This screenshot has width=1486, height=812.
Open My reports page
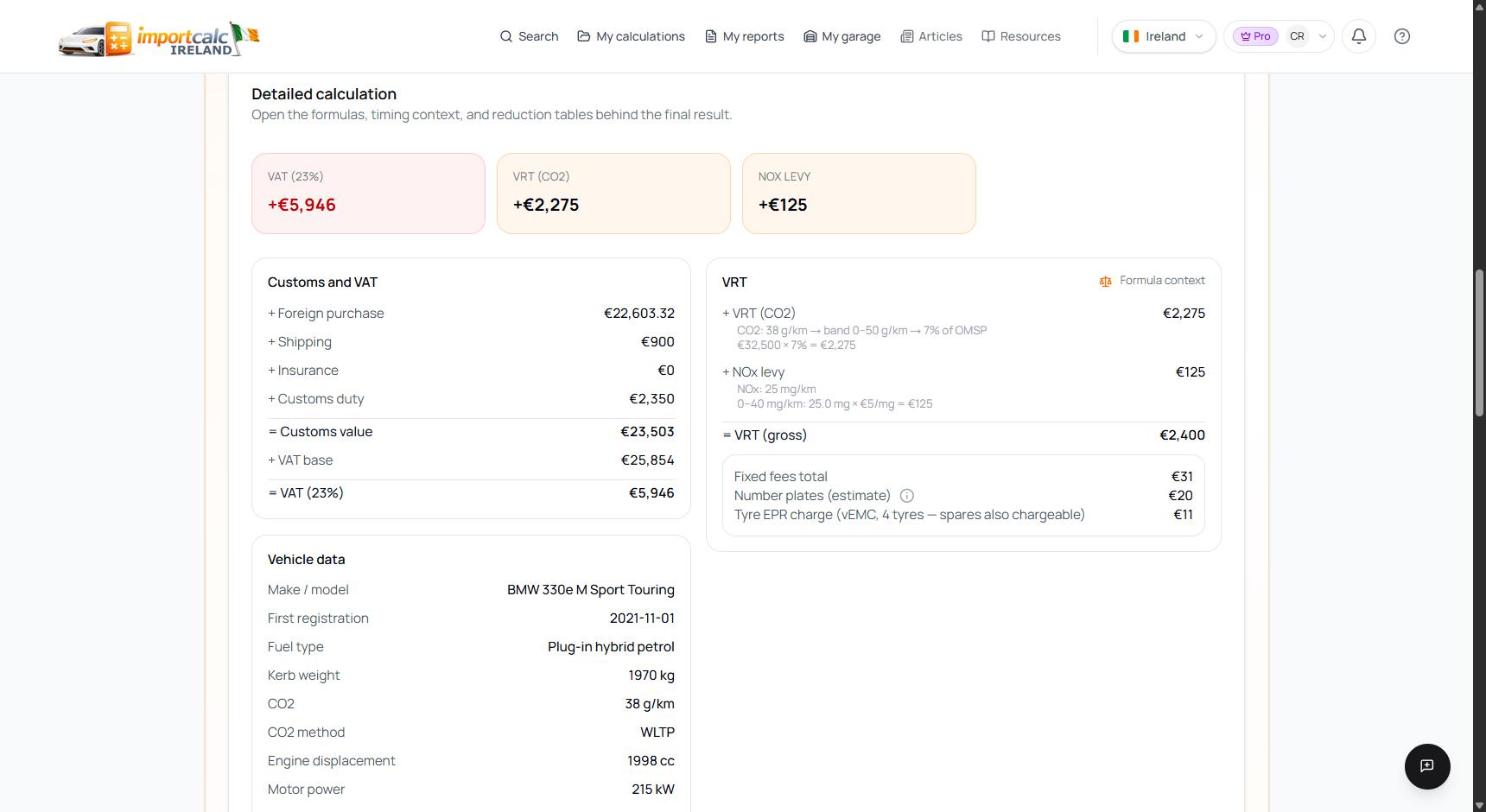point(744,36)
